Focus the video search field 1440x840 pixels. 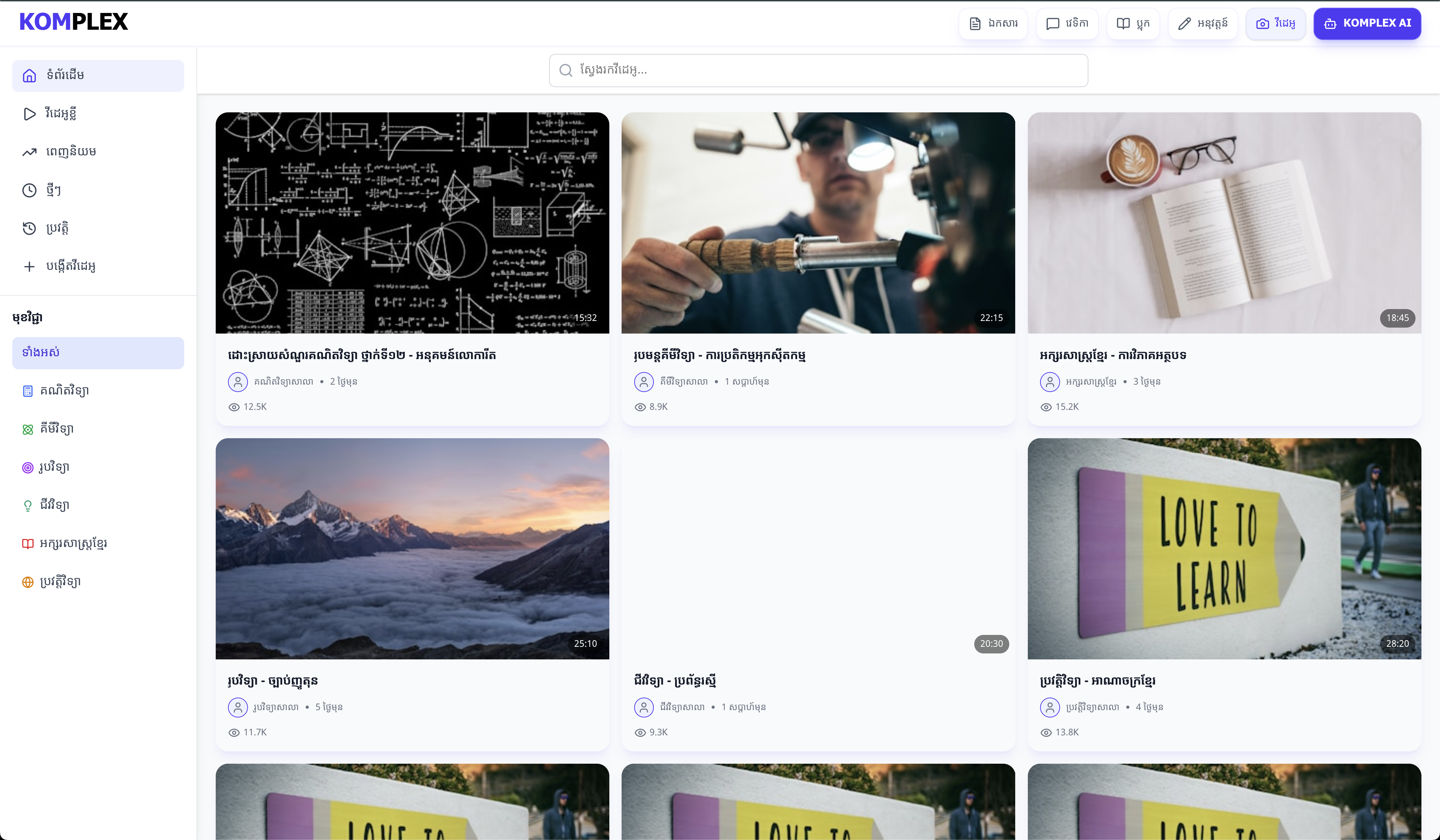(x=818, y=70)
